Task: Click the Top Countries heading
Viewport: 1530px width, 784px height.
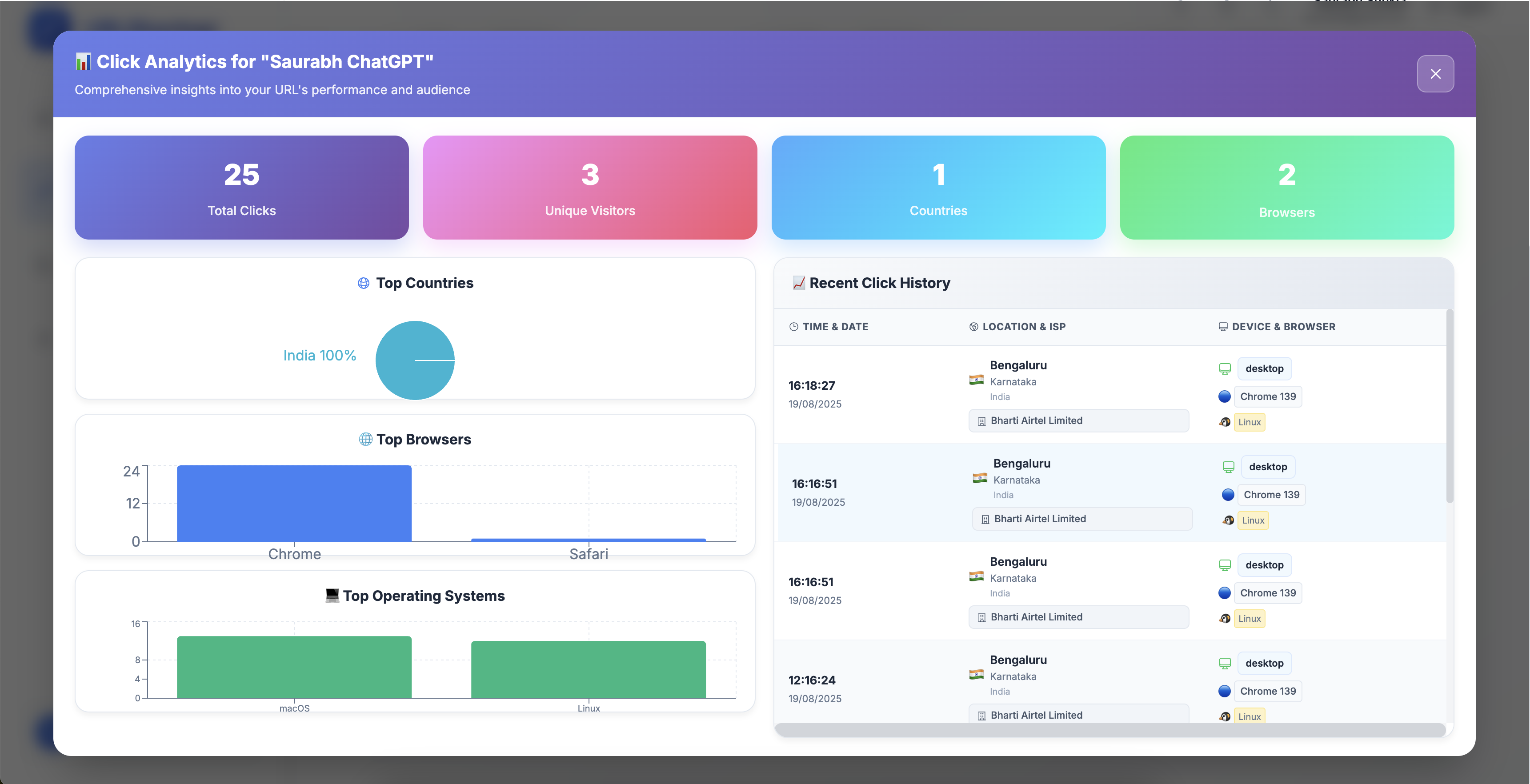Action: pos(424,283)
